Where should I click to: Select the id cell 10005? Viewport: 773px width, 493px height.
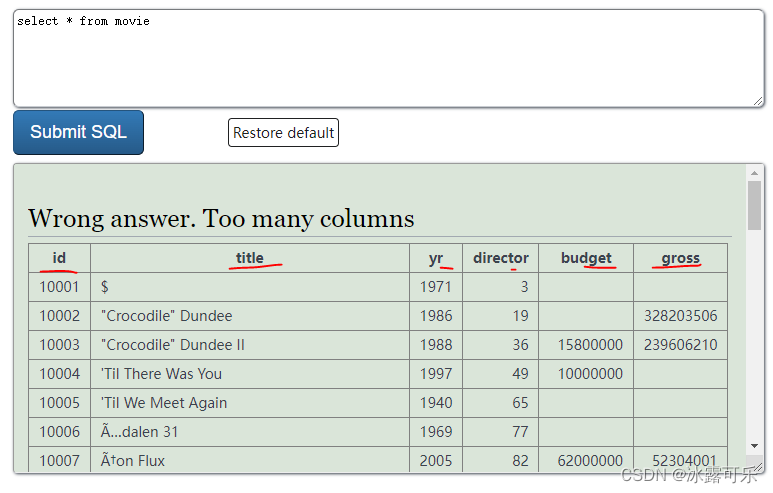pos(59,403)
